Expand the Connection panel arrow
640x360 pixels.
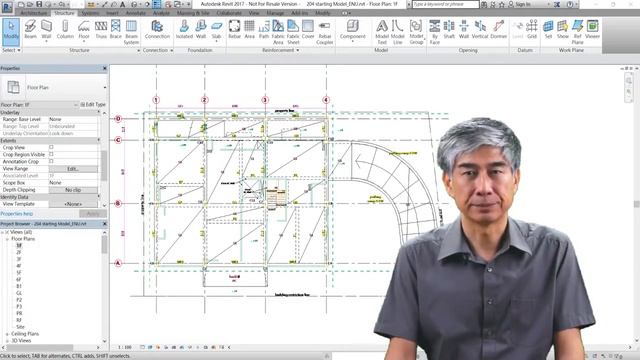point(172,50)
